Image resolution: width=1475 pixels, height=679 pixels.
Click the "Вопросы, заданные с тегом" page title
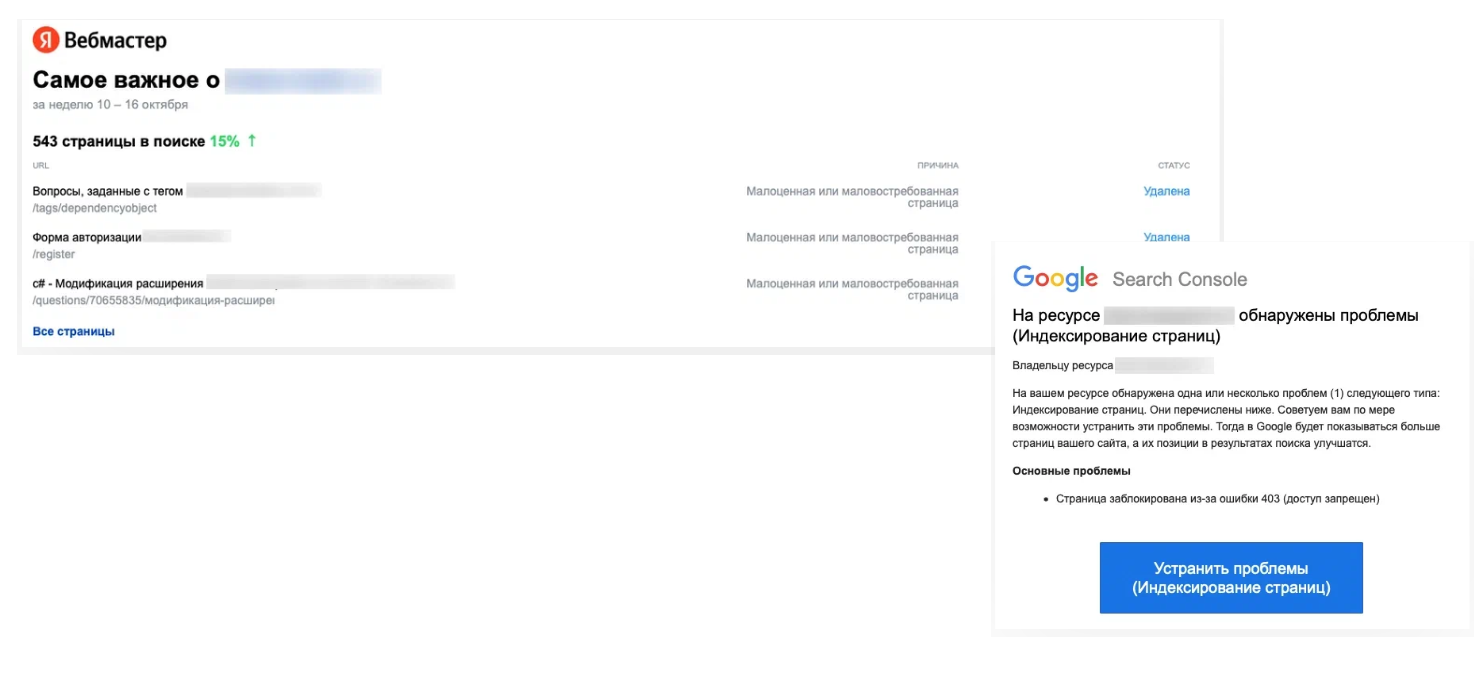point(108,191)
